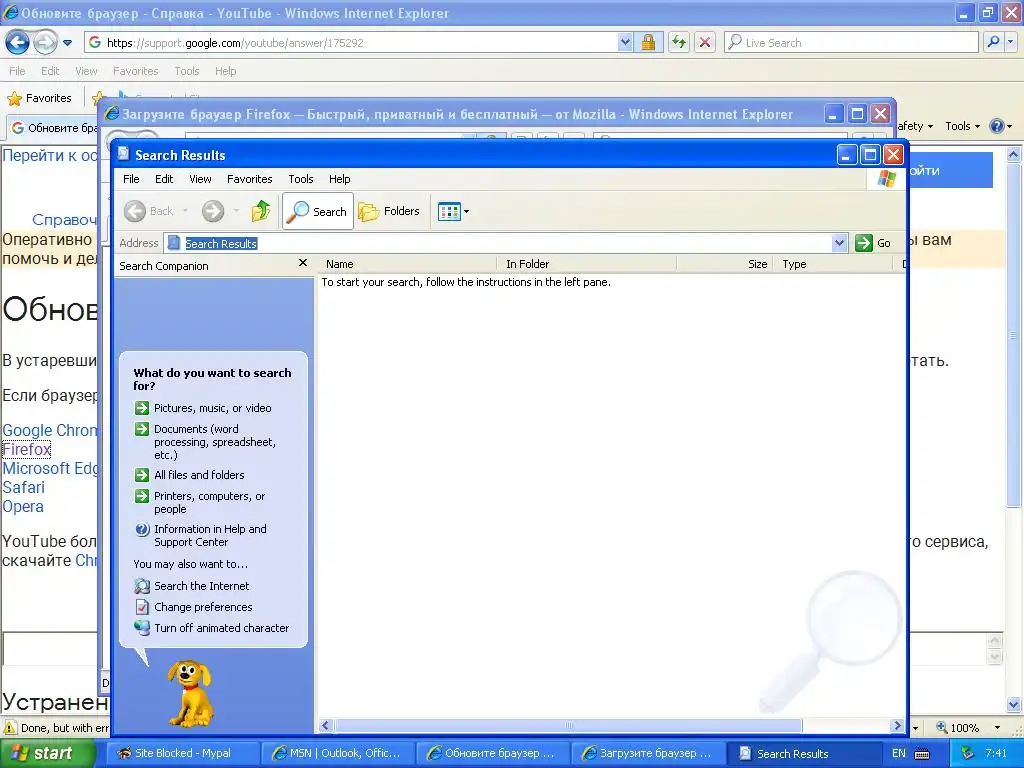Viewport: 1024px width, 768px height.
Task: Click the Live Search magnifier button
Action: [993, 42]
